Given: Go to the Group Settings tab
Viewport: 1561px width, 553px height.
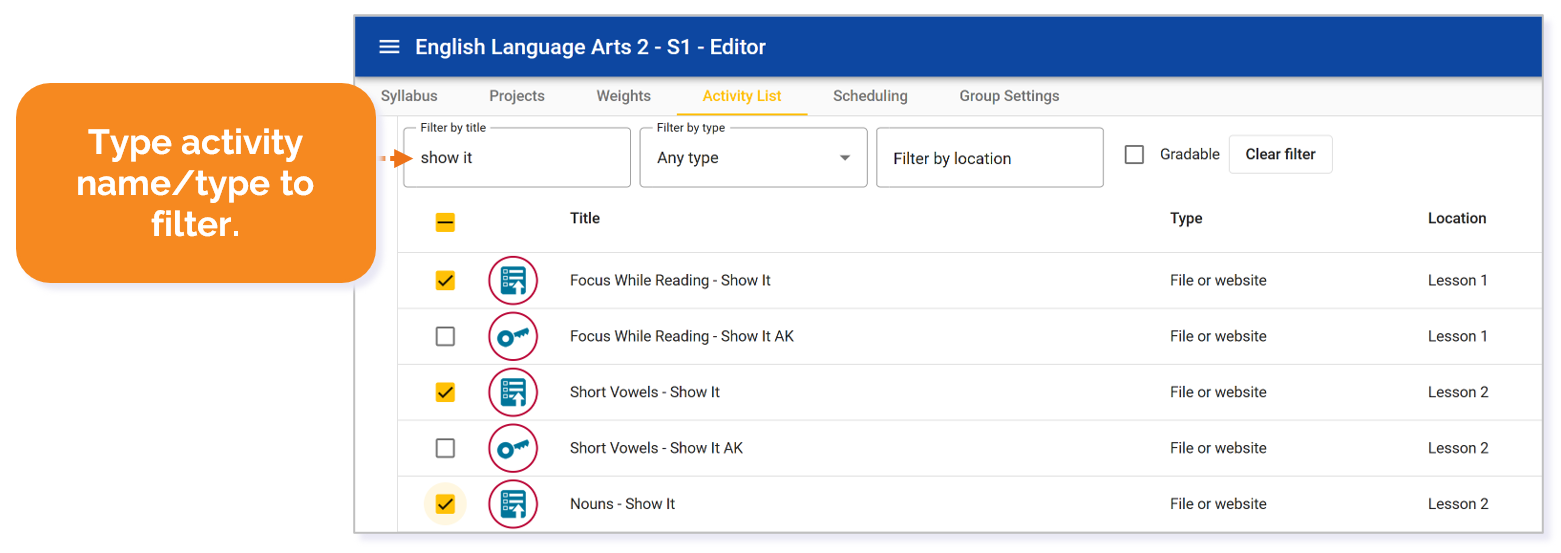Looking at the screenshot, I should coord(1009,96).
